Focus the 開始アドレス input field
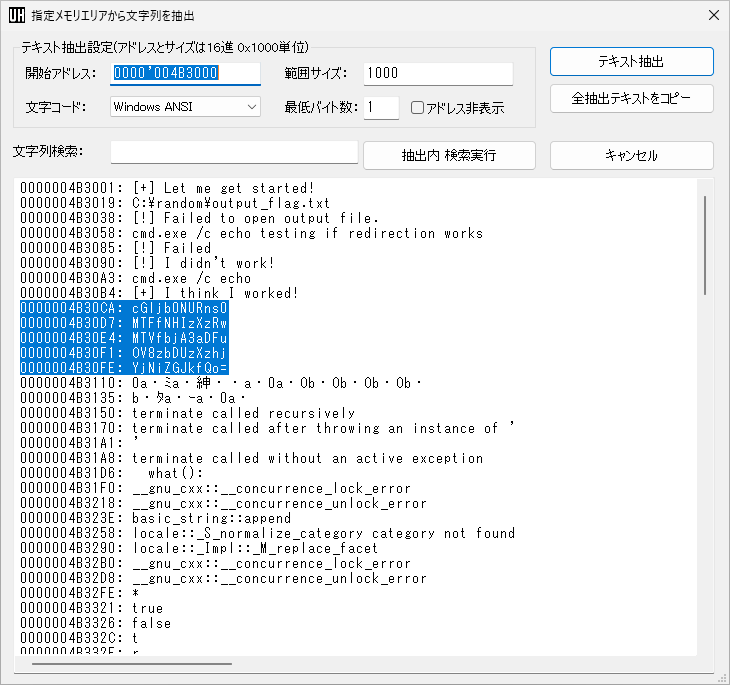Screen dimensions: 730x685 185,73
